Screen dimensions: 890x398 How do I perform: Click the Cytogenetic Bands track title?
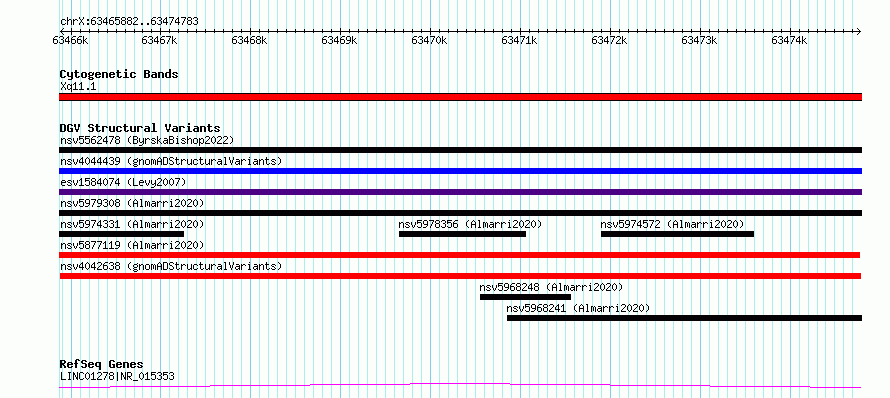point(119,74)
